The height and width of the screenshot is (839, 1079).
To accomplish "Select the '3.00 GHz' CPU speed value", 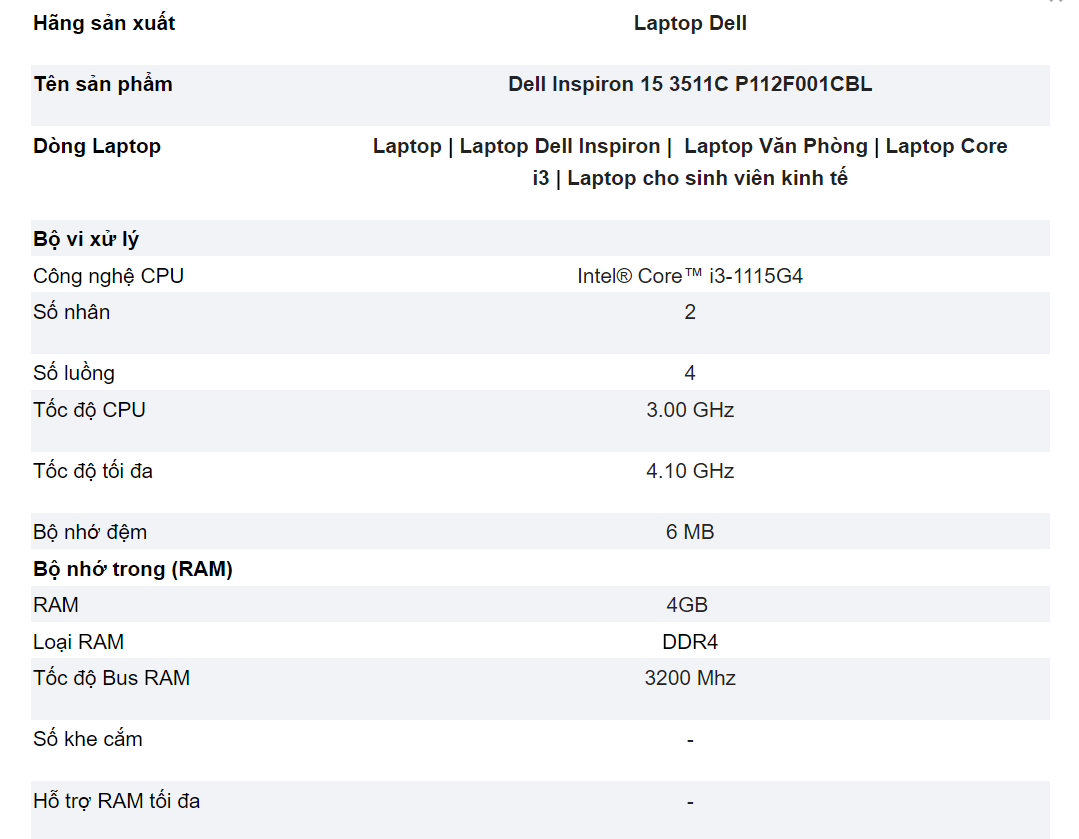I will point(690,410).
